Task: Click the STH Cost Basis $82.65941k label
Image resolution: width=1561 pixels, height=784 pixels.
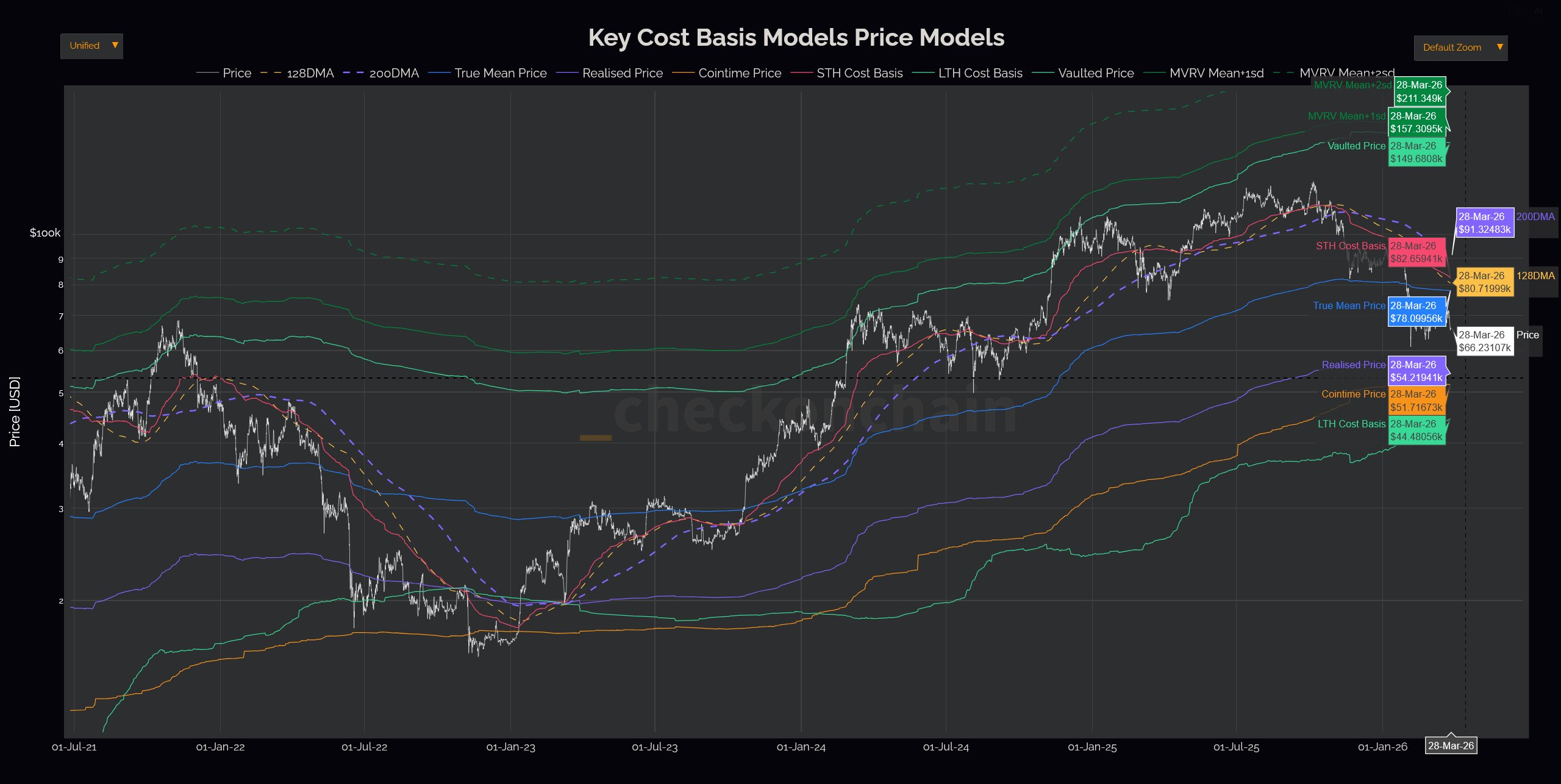Action: pos(1416,252)
